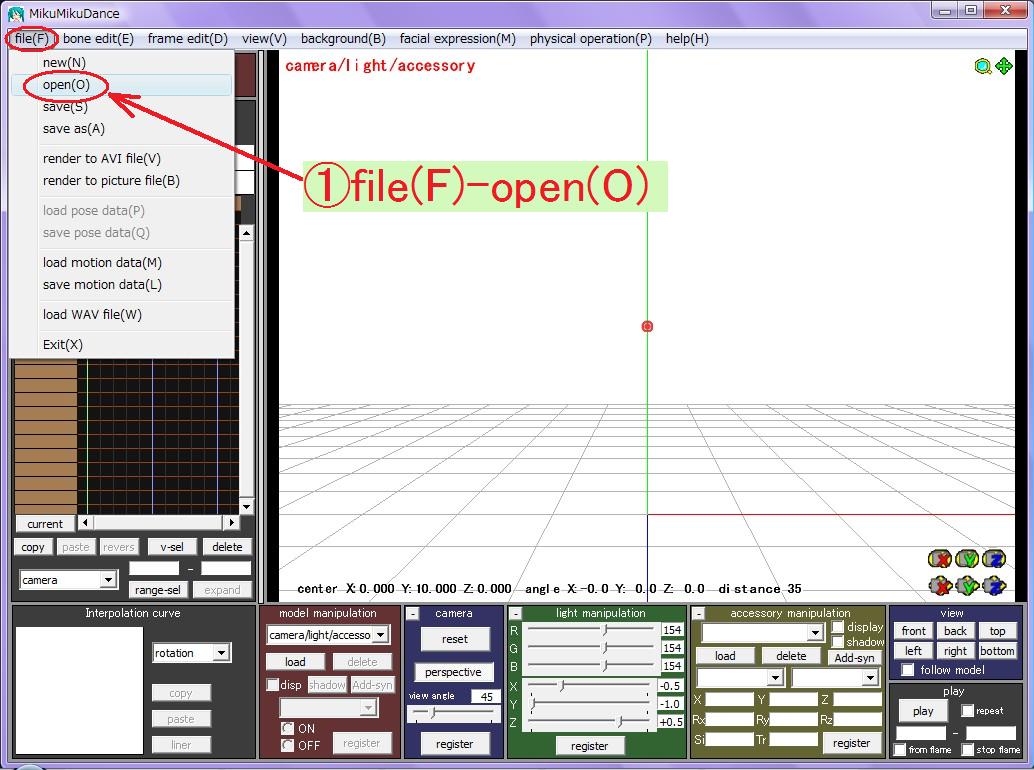Switch to the top view
The height and width of the screenshot is (770, 1034).
[997, 631]
